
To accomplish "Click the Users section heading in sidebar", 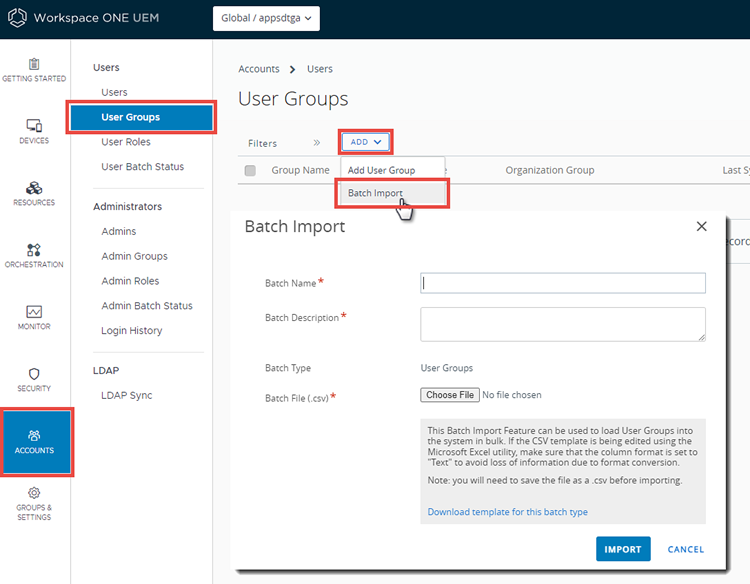I will point(106,67).
